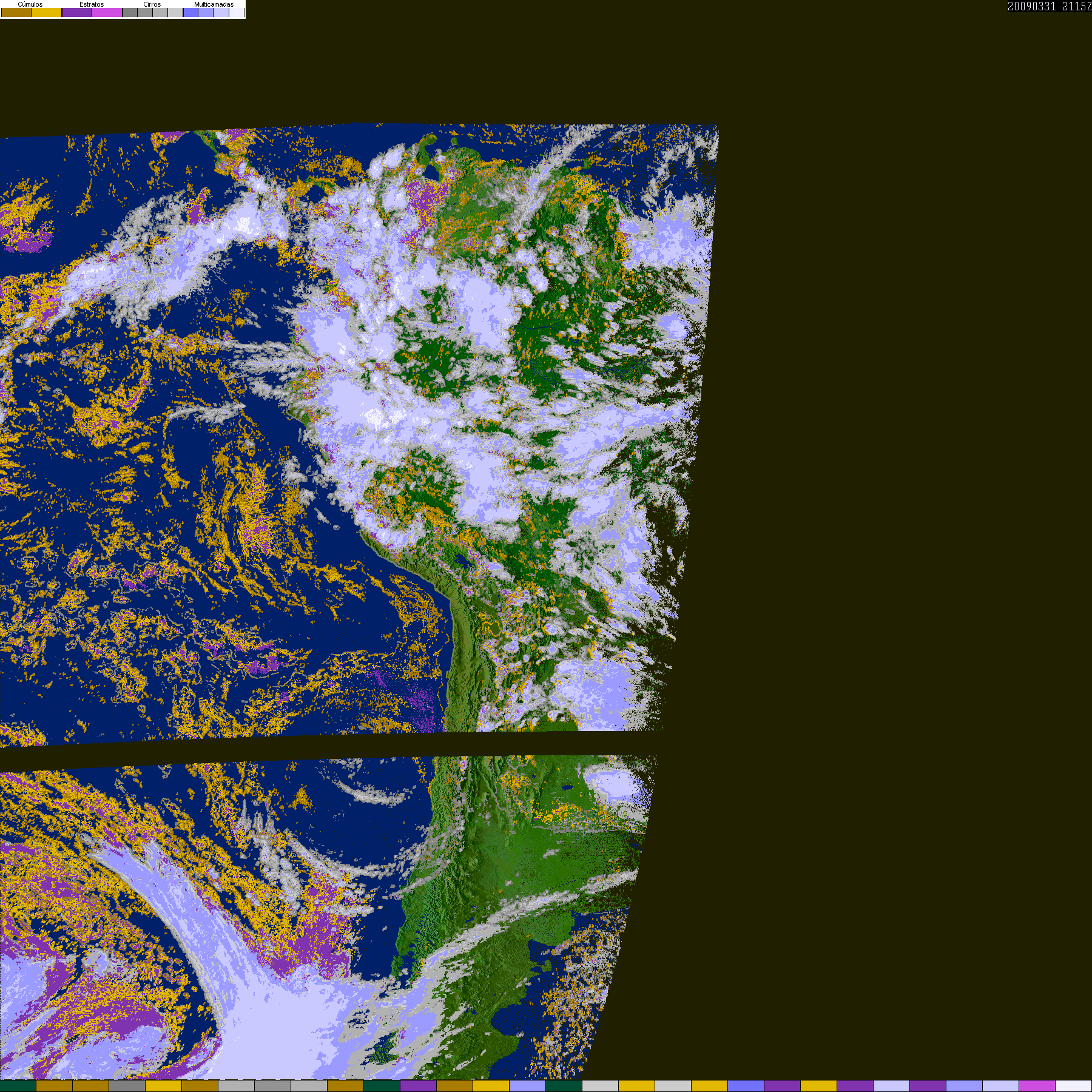Click the Cirros legend label
This screenshot has height=1092, width=1092.
pos(152,4)
